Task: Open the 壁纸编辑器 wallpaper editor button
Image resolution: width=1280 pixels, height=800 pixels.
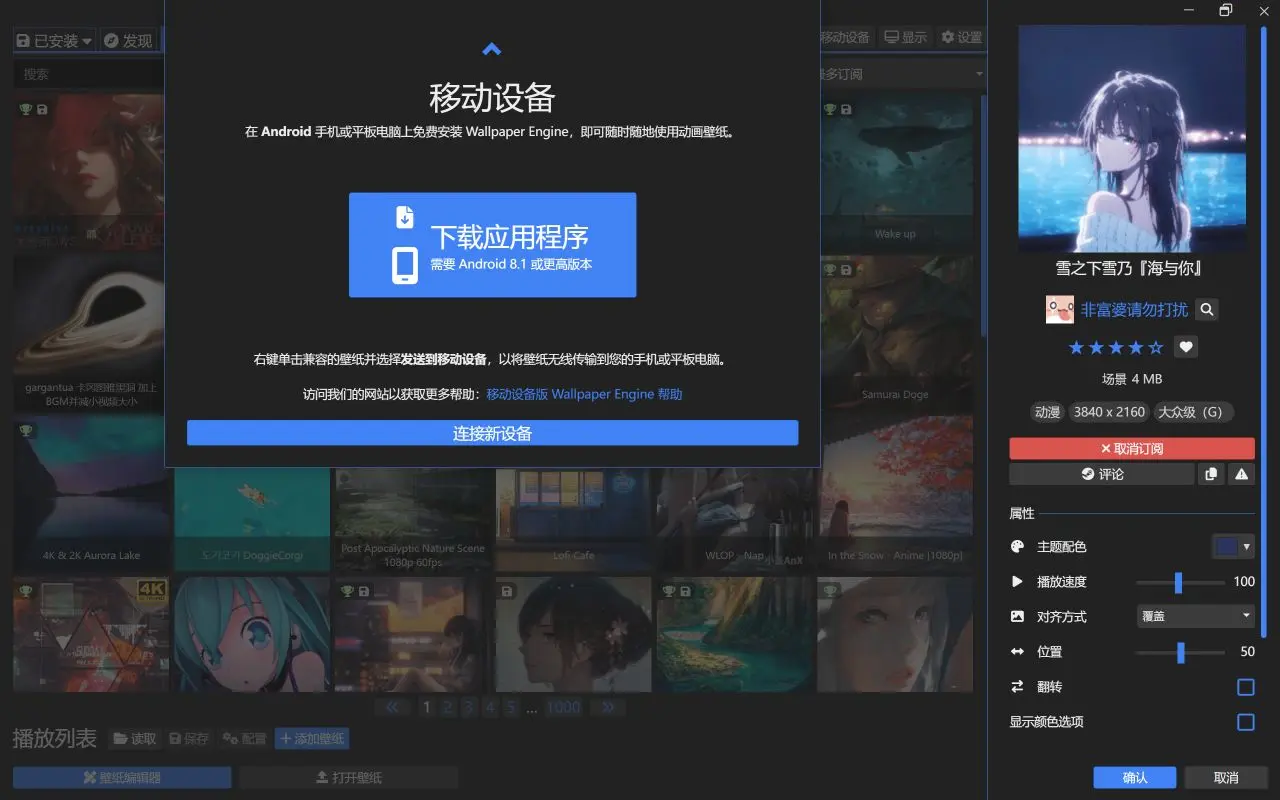Action: 122,777
